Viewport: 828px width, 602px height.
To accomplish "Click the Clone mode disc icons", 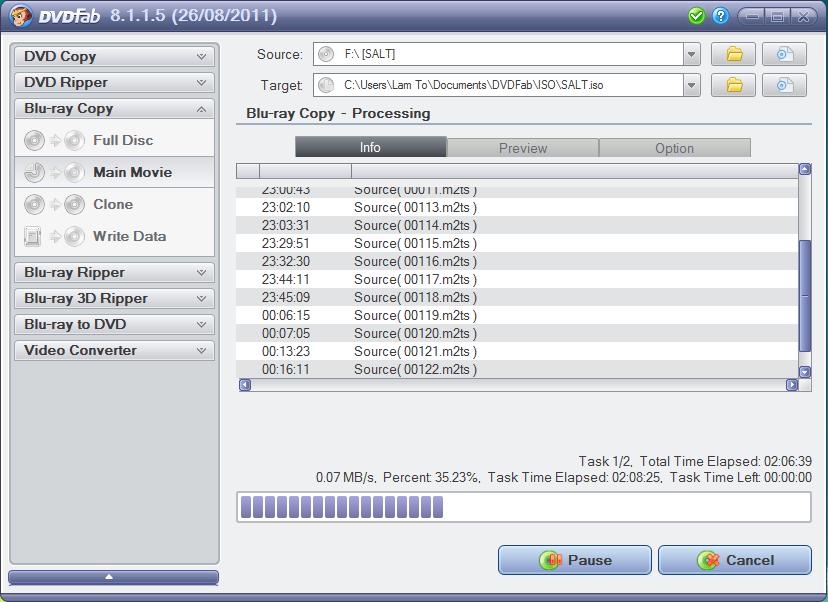I will pos(54,204).
